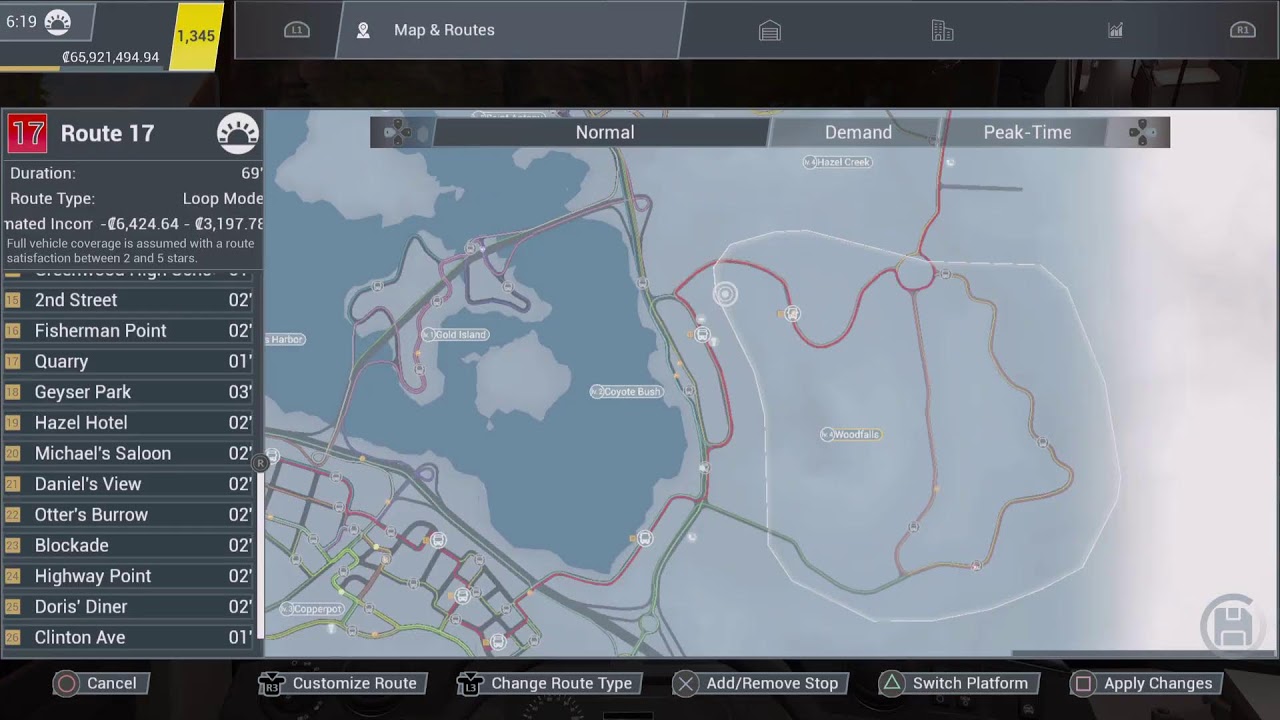Select the Clinton Ave stop
This screenshot has width=1280, height=720.
[x=129, y=637]
